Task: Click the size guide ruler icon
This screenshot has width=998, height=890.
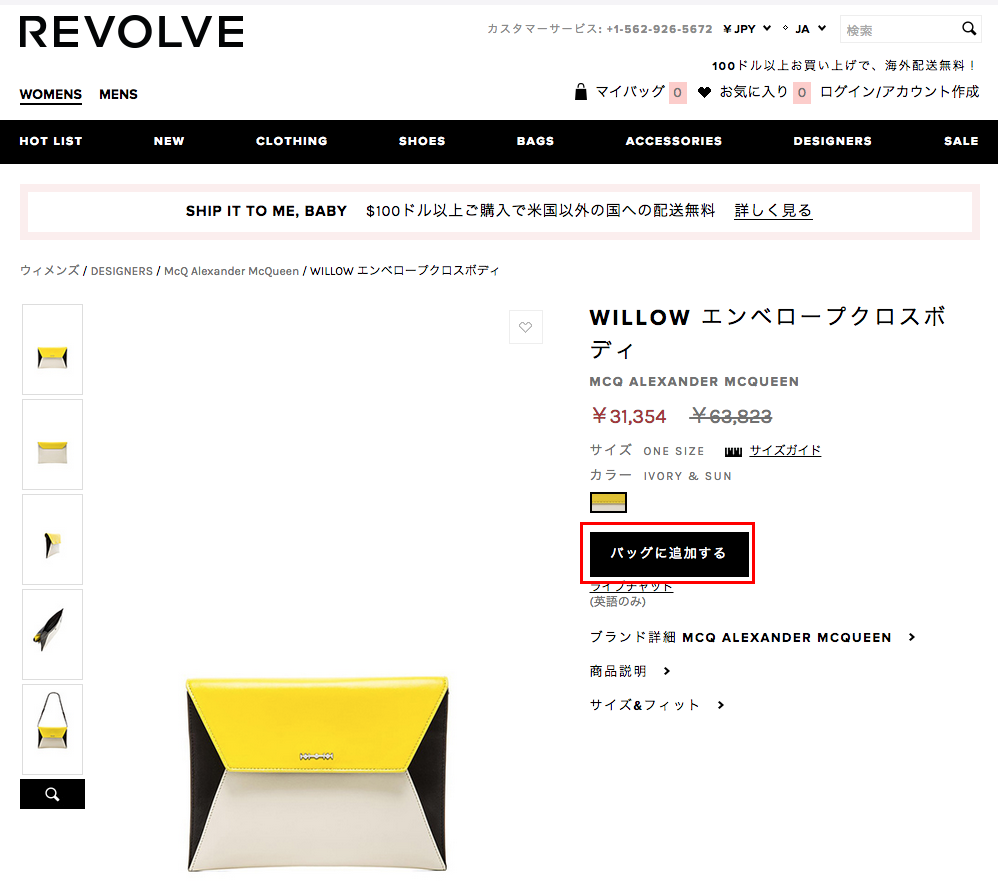Action: 733,451
